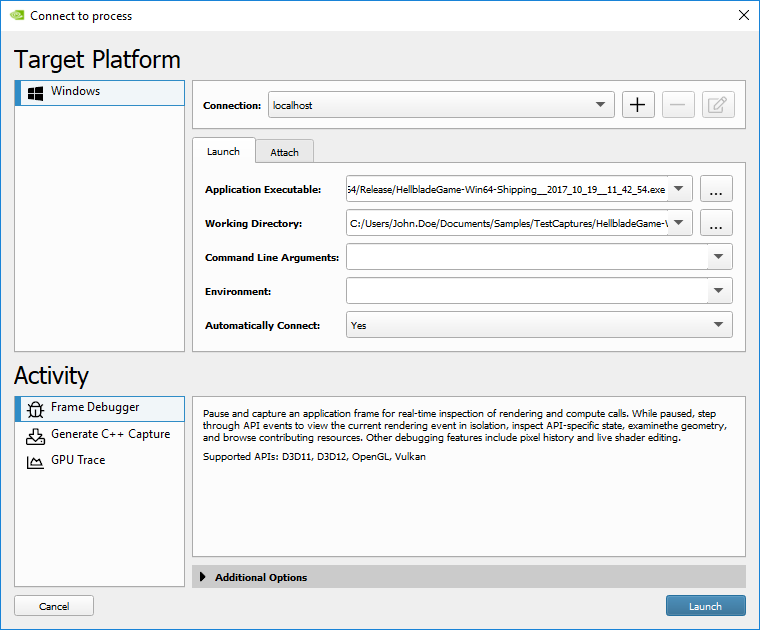Select the Windows target platform
The width and height of the screenshot is (760, 630).
[99, 92]
